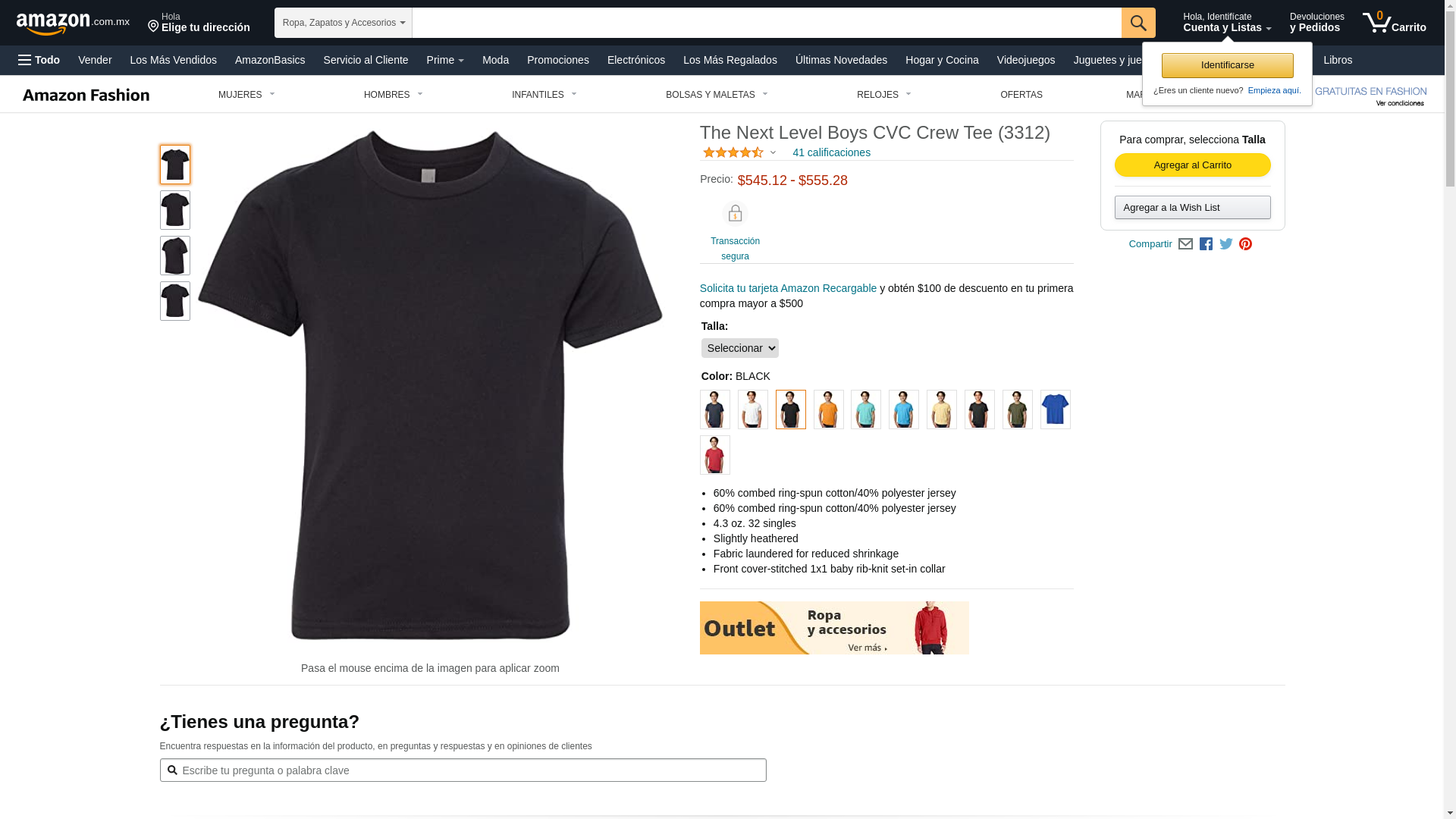Choose the royal blue color swatch

click(1056, 409)
